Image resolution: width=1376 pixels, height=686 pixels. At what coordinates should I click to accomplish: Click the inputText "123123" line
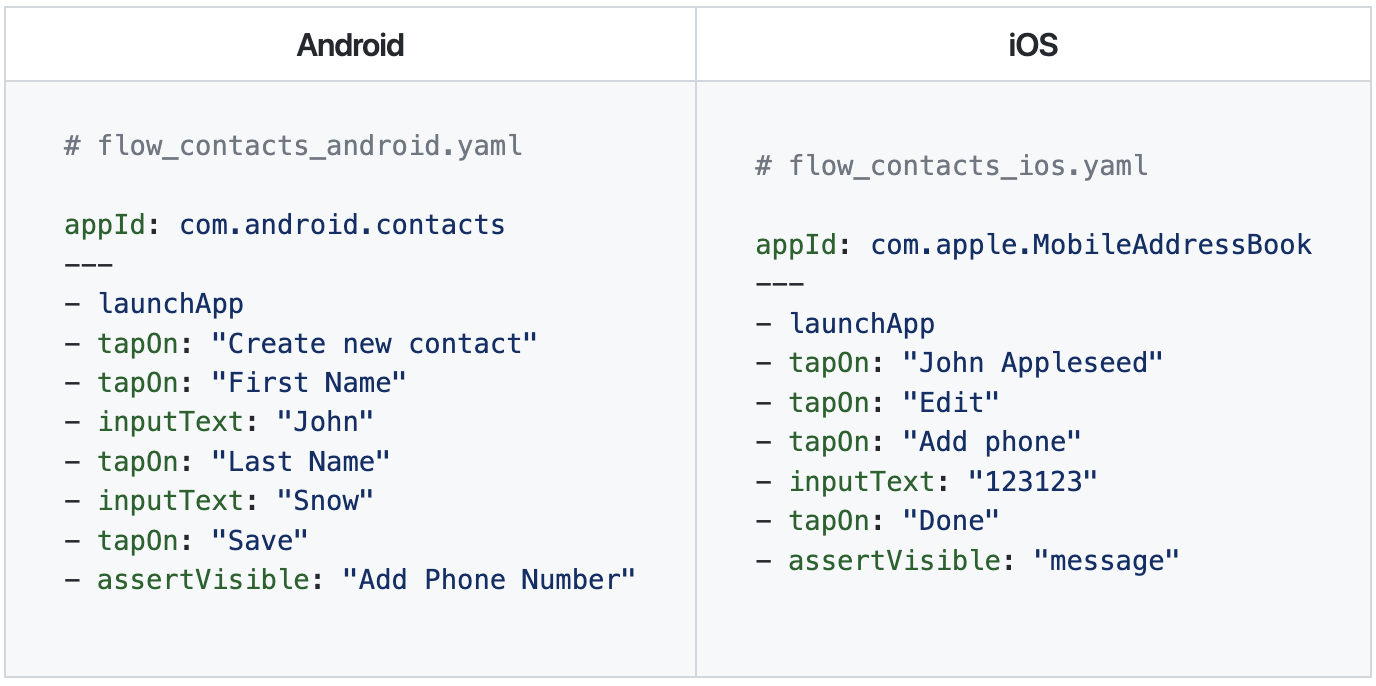pos(927,481)
